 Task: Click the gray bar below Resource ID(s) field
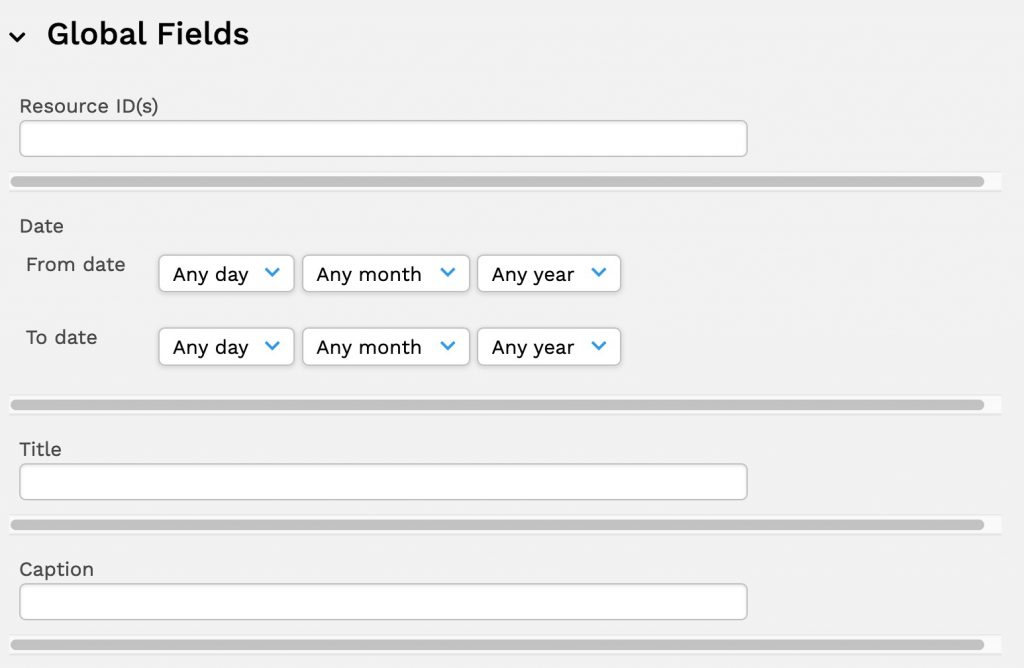point(497,182)
